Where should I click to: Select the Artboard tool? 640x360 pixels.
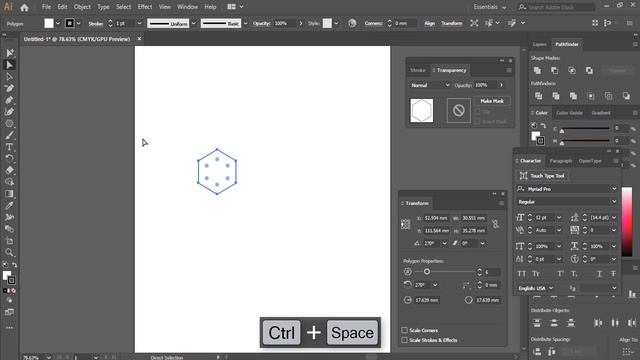pyautogui.click(x=9, y=241)
